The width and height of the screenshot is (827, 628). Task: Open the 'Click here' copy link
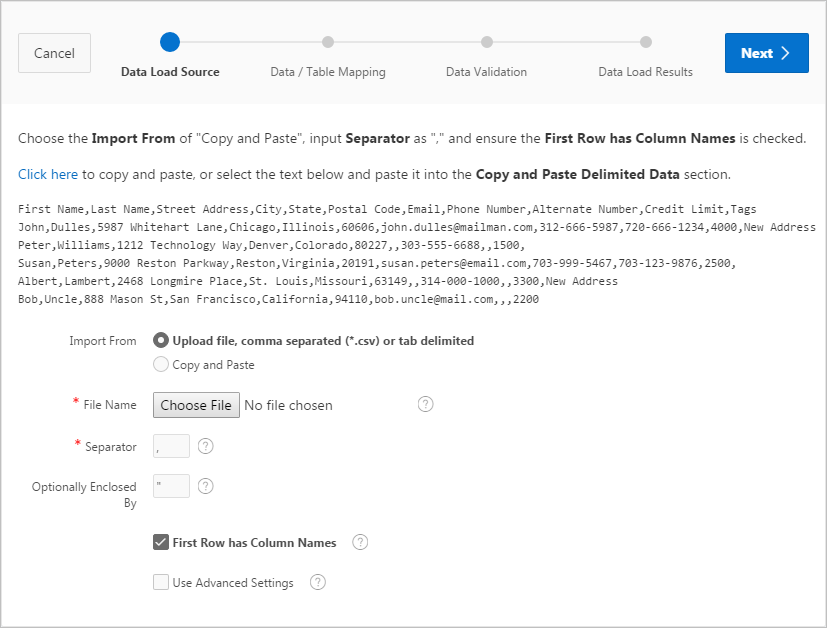pyautogui.click(x=48, y=174)
